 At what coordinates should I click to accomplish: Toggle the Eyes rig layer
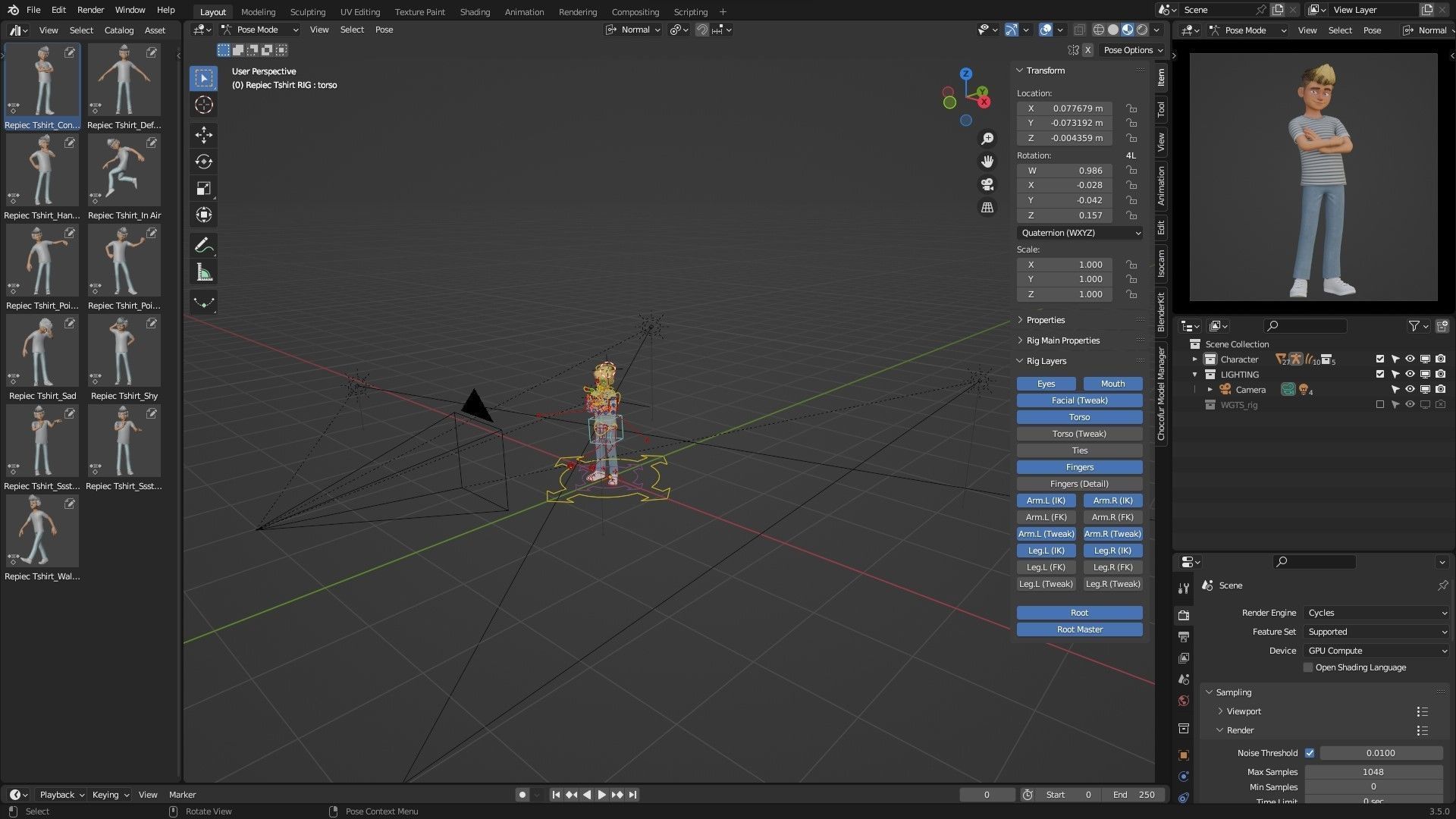pos(1046,384)
